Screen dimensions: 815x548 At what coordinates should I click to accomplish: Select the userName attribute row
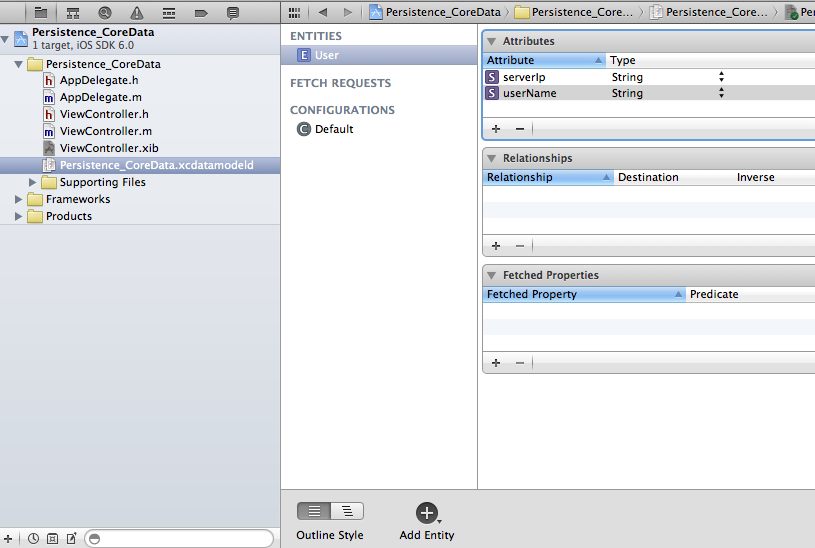pos(649,93)
